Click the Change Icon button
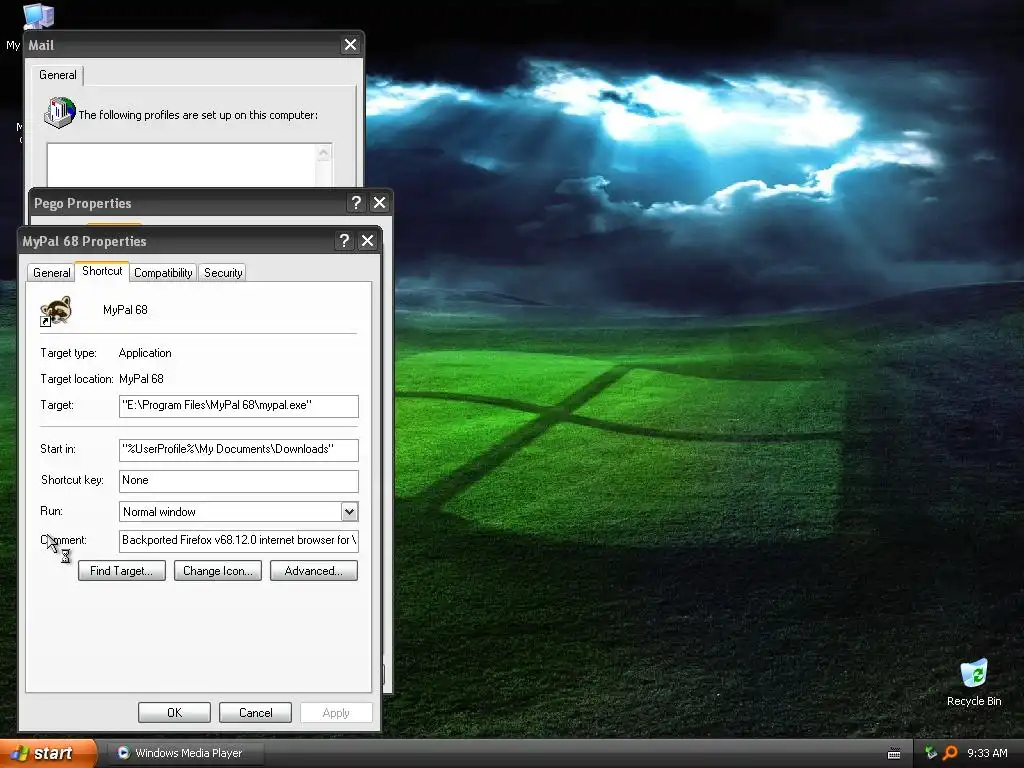 [217, 571]
